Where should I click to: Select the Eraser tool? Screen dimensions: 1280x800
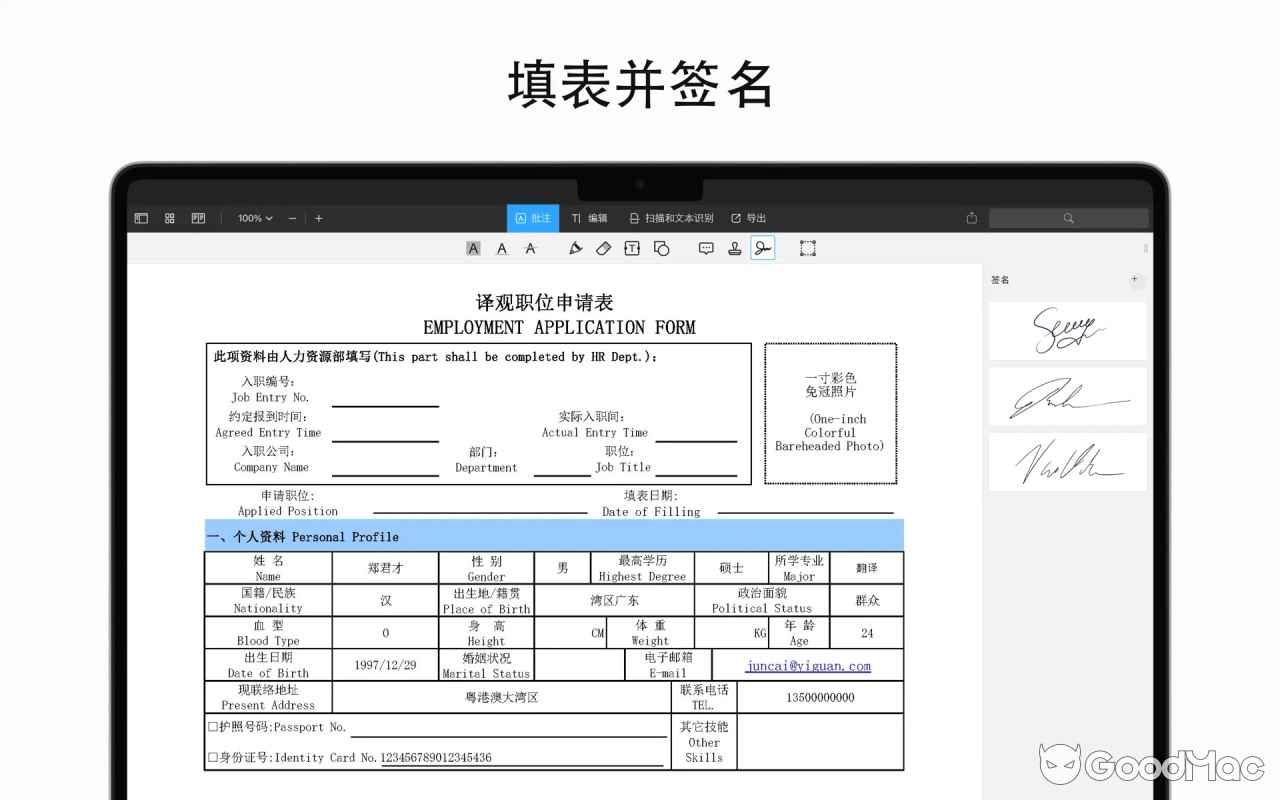(603, 248)
